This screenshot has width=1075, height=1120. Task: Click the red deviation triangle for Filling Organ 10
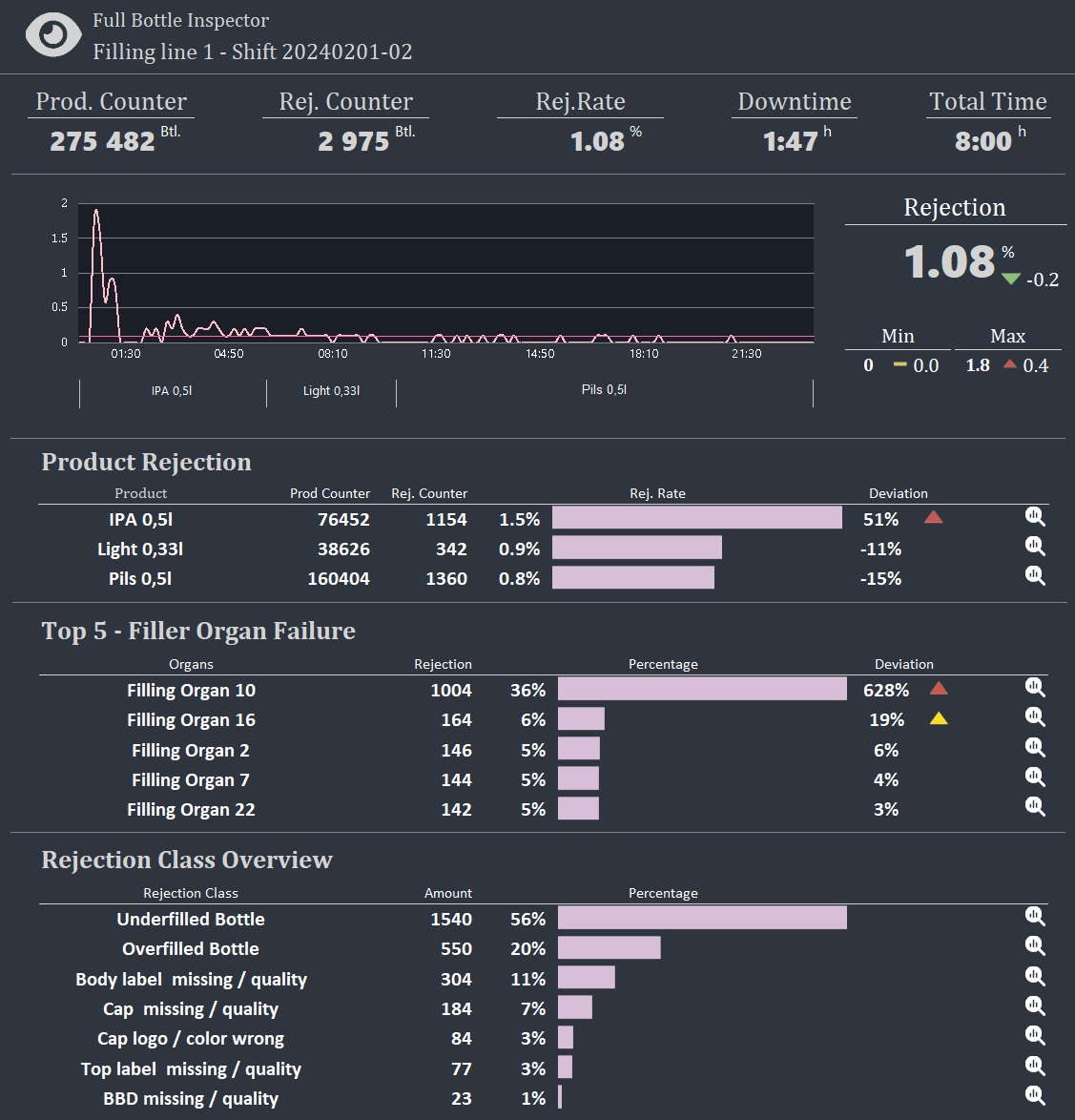(x=939, y=689)
